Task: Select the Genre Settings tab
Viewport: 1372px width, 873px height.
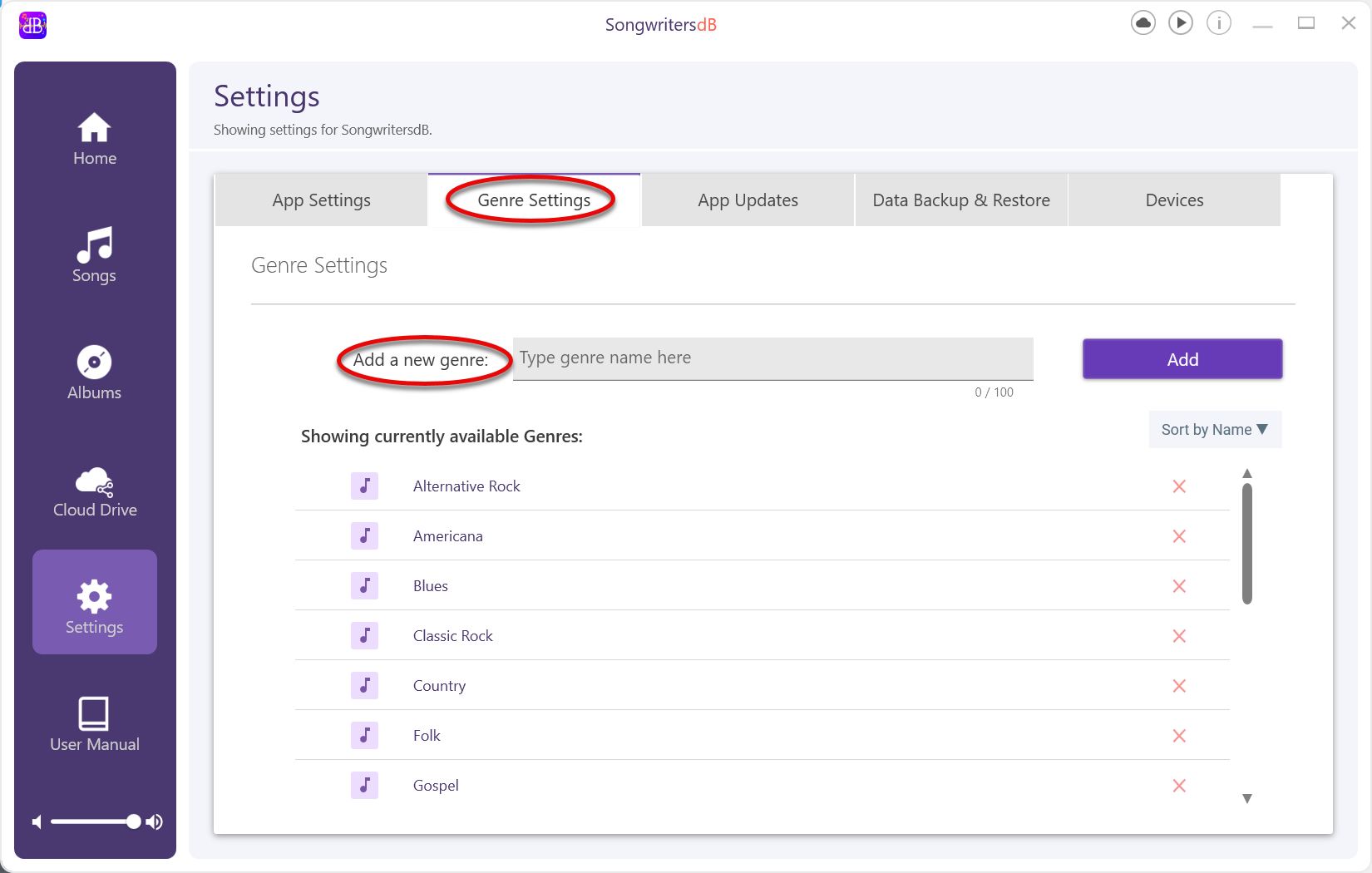Action: [x=534, y=200]
